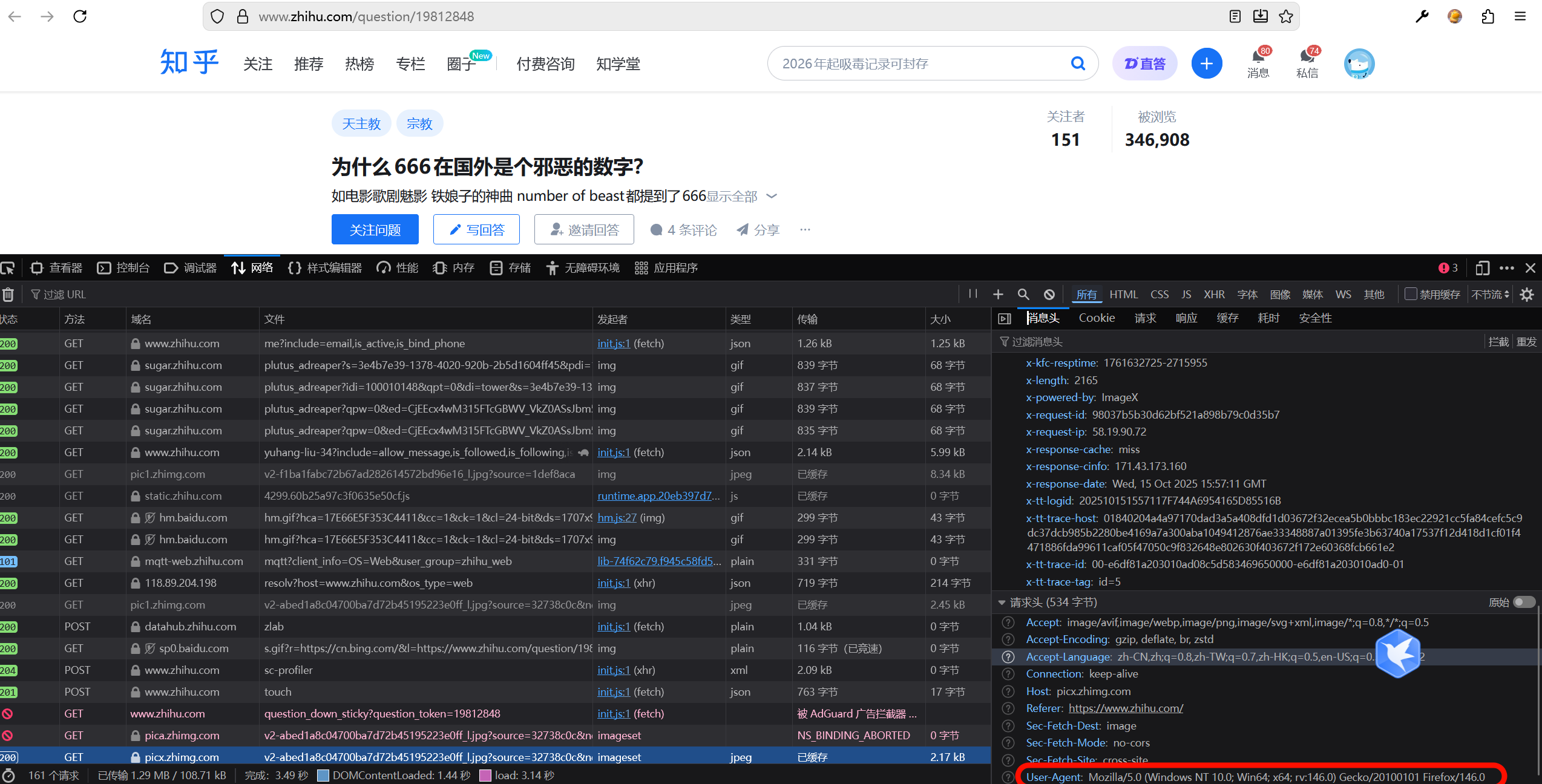Image resolution: width=1542 pixels, height=784 pixels.
Task: Toggle the 原始 raw headers switch
Action: [x=1524, y=602]
